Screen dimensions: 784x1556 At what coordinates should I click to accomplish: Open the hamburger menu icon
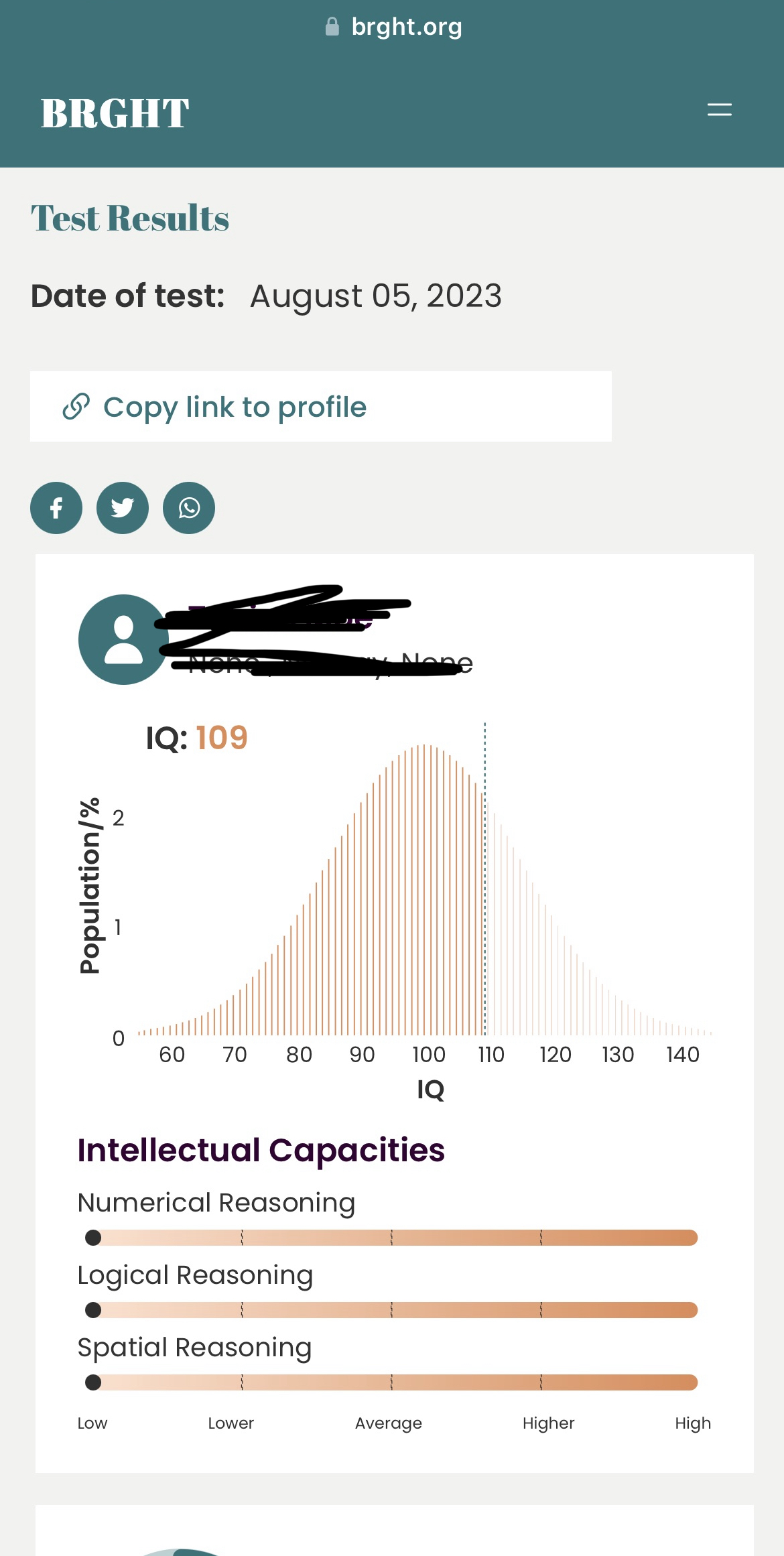pos(719,110)
